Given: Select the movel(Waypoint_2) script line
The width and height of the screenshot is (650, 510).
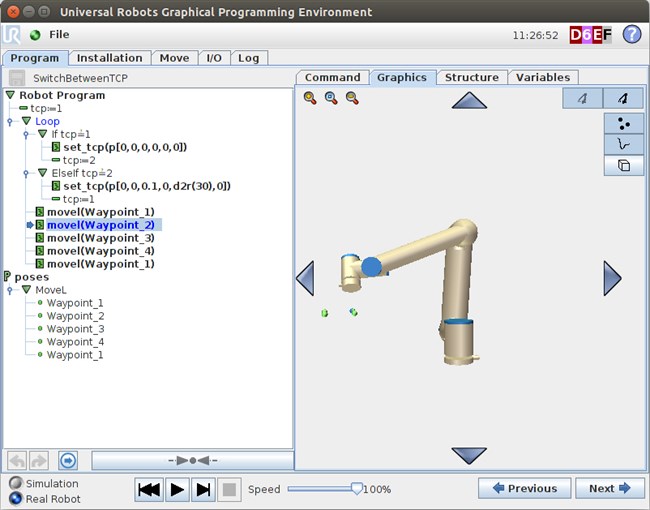Looking at the screenshot, I should (x=101, y=225).
